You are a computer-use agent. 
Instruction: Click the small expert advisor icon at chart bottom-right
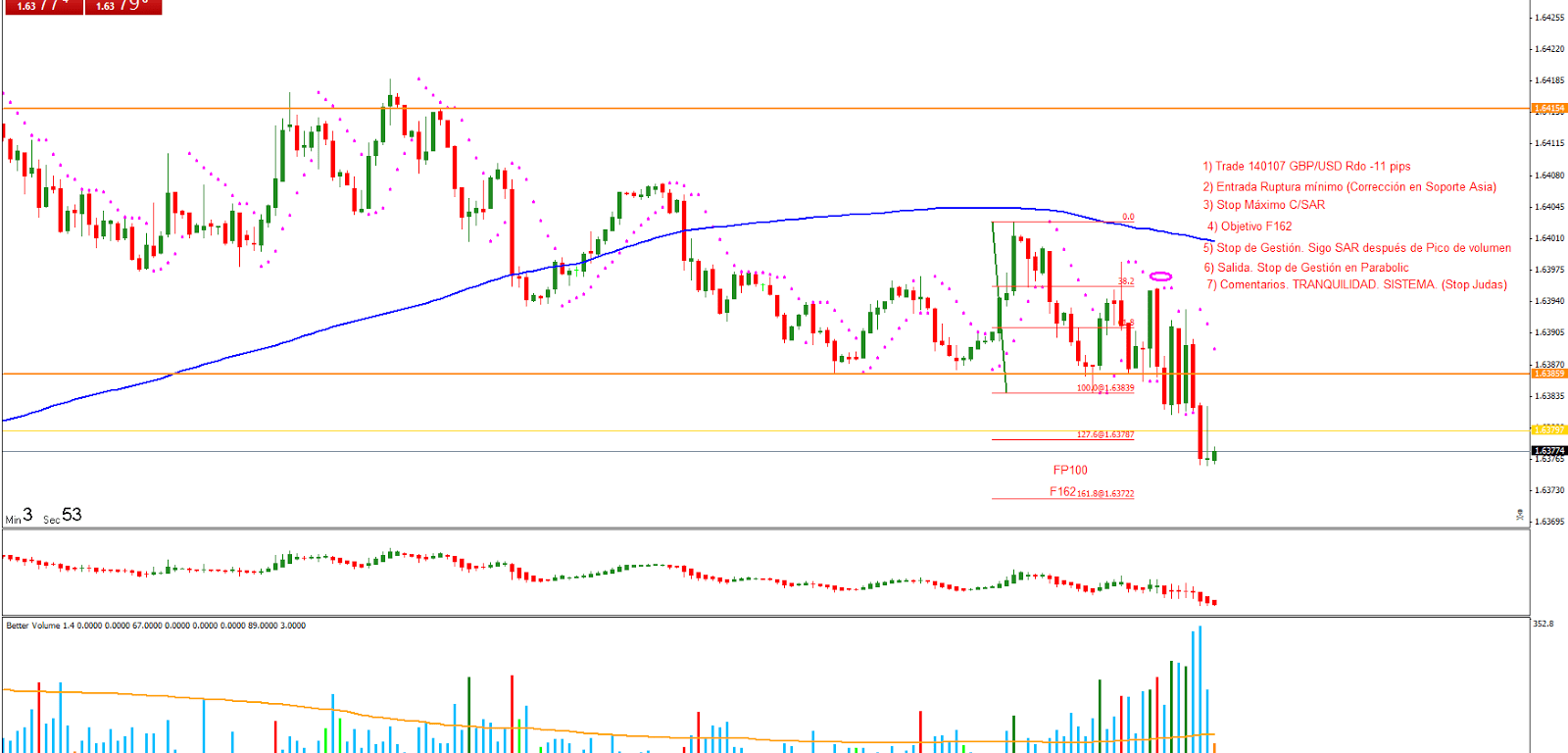pyautogui.click(x=1520, y=515)
